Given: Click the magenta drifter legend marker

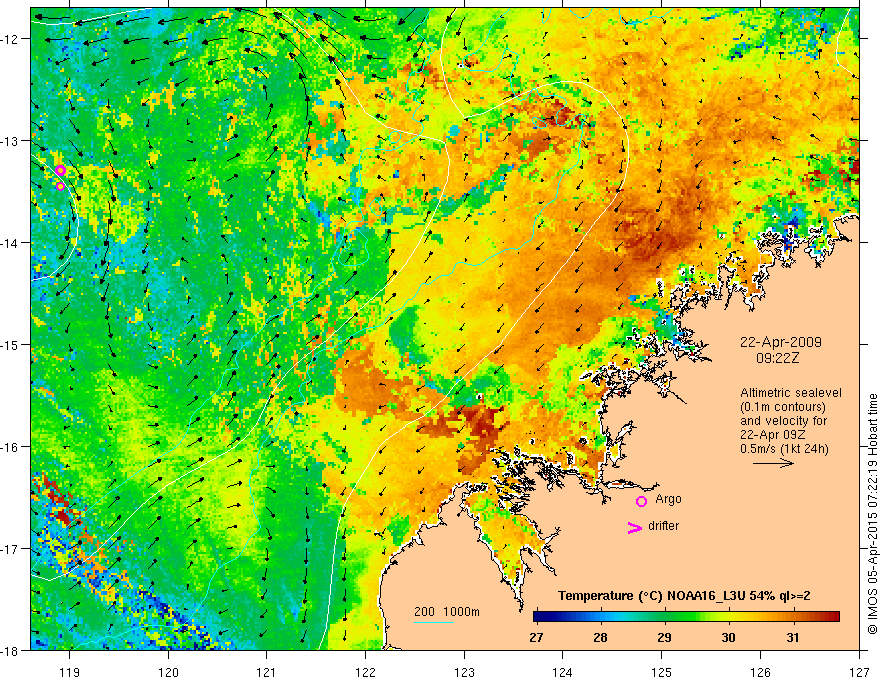Looking at the screenshot, I should [634, 527].
